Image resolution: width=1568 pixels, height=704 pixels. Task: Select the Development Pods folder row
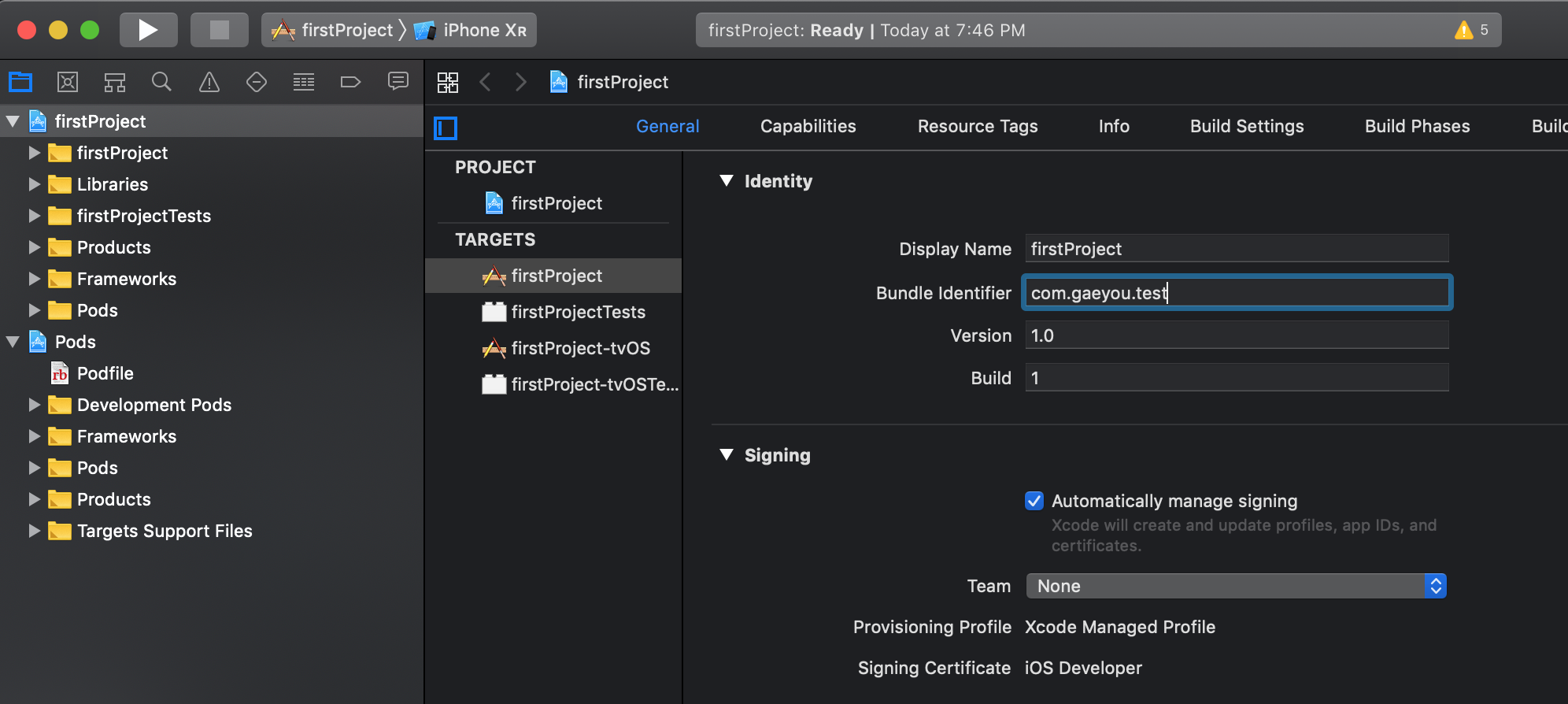(211, 405)
